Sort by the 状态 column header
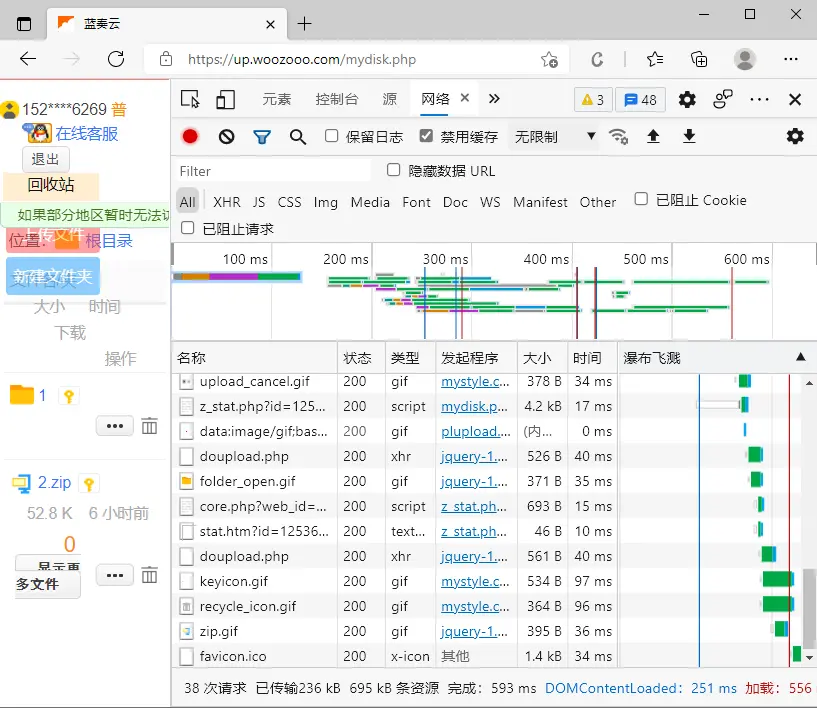The height and width of the screenshot is (708, 817). [x=361, y=358]
